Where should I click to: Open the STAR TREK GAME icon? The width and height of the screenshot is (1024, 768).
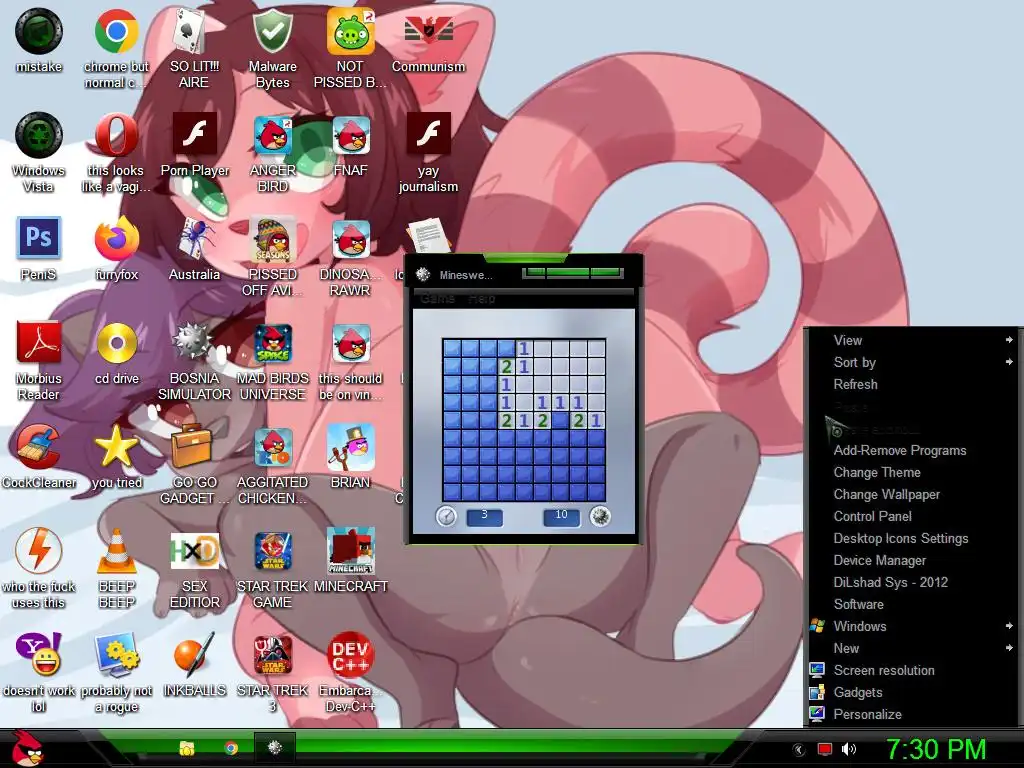click(x=272, y=551)
